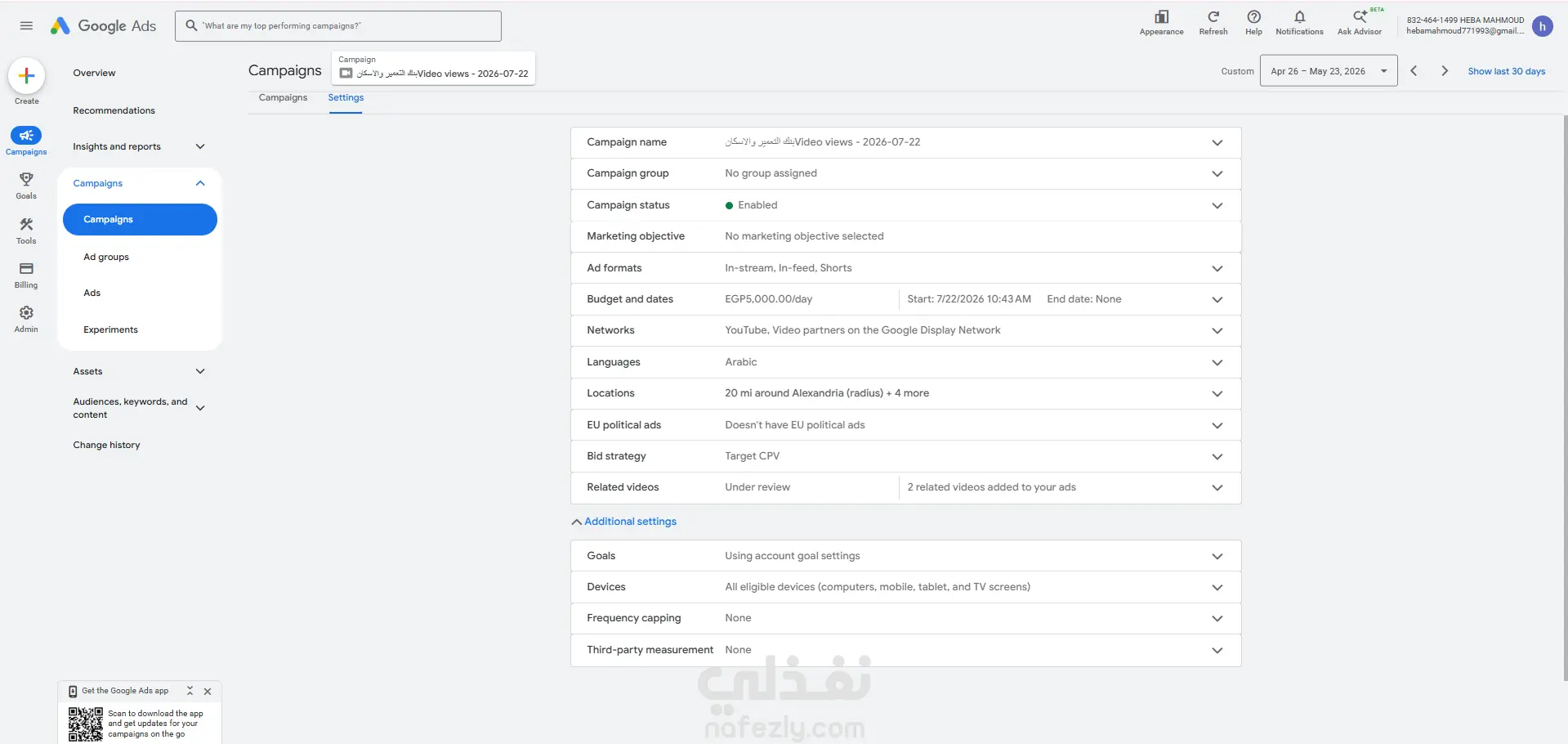The height and width of the screenshot is (744, 1568).
Task: Open Recommendations page
Action: 114,110
